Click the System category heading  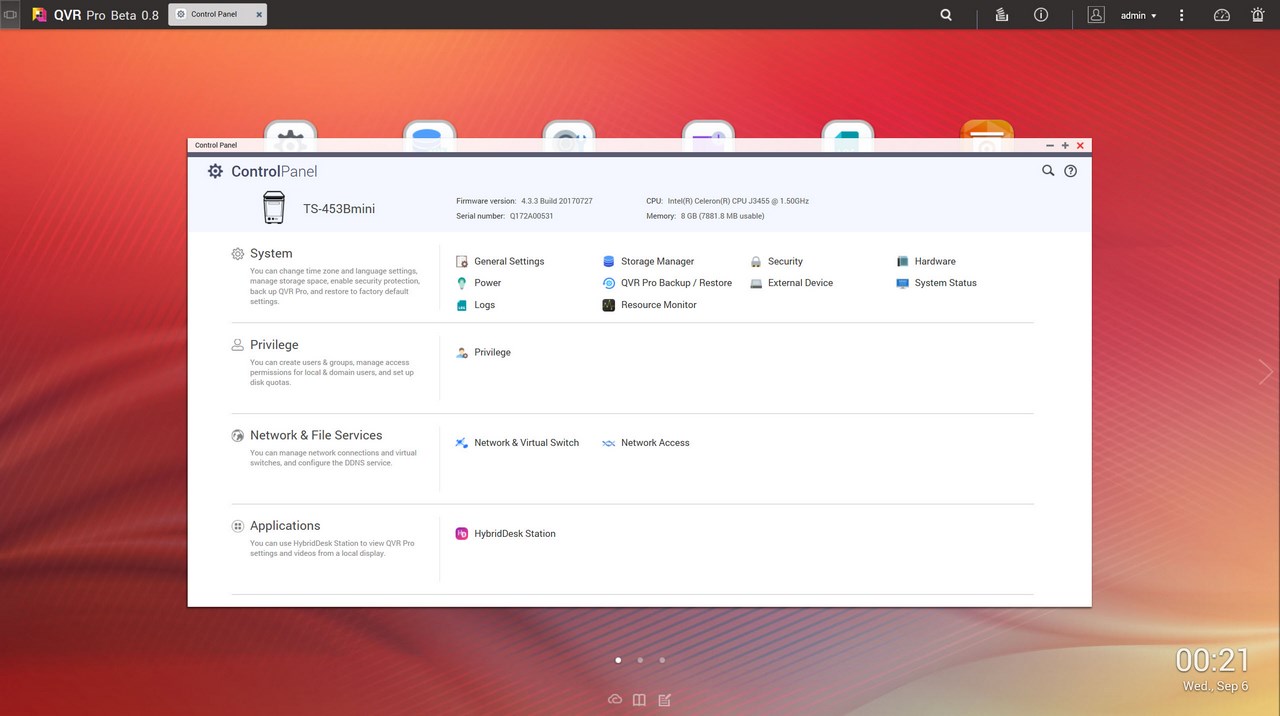[x=271, y=253]
